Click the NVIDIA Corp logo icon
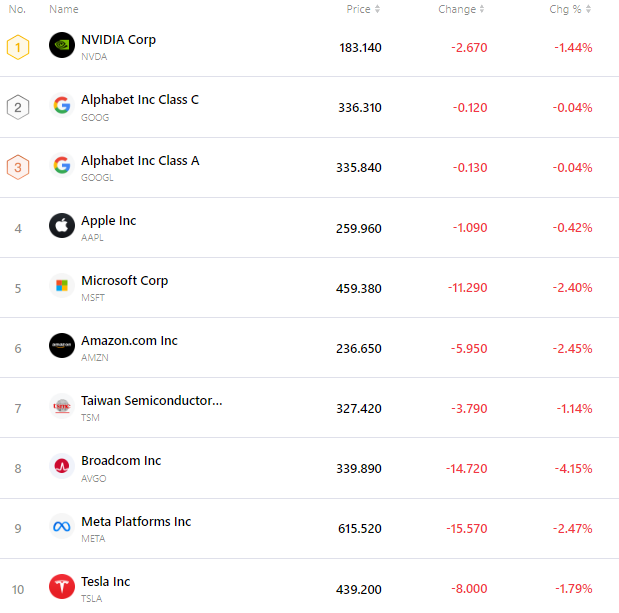This screenshot has width=619, height=613. coord(62,46)
